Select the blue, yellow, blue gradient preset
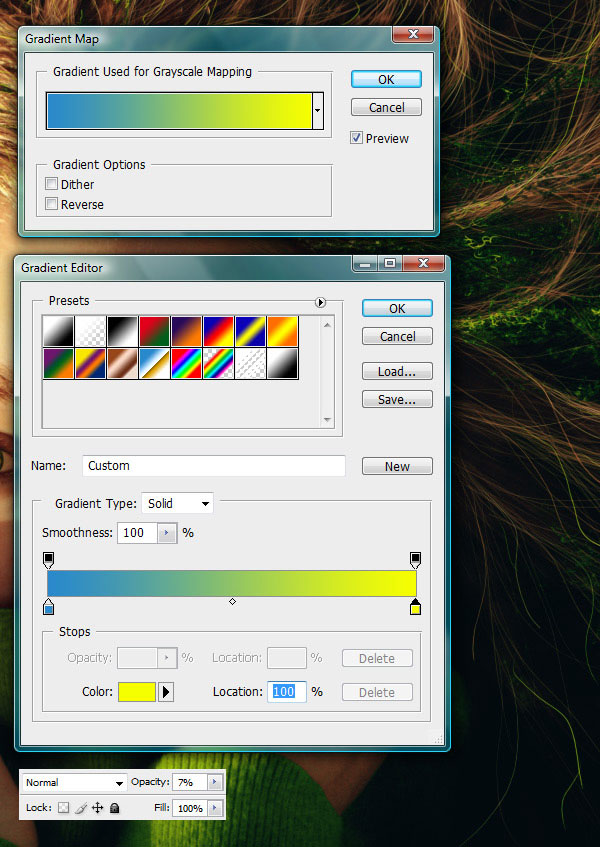Screen dimensions: 600x847 tap(251, 331)
